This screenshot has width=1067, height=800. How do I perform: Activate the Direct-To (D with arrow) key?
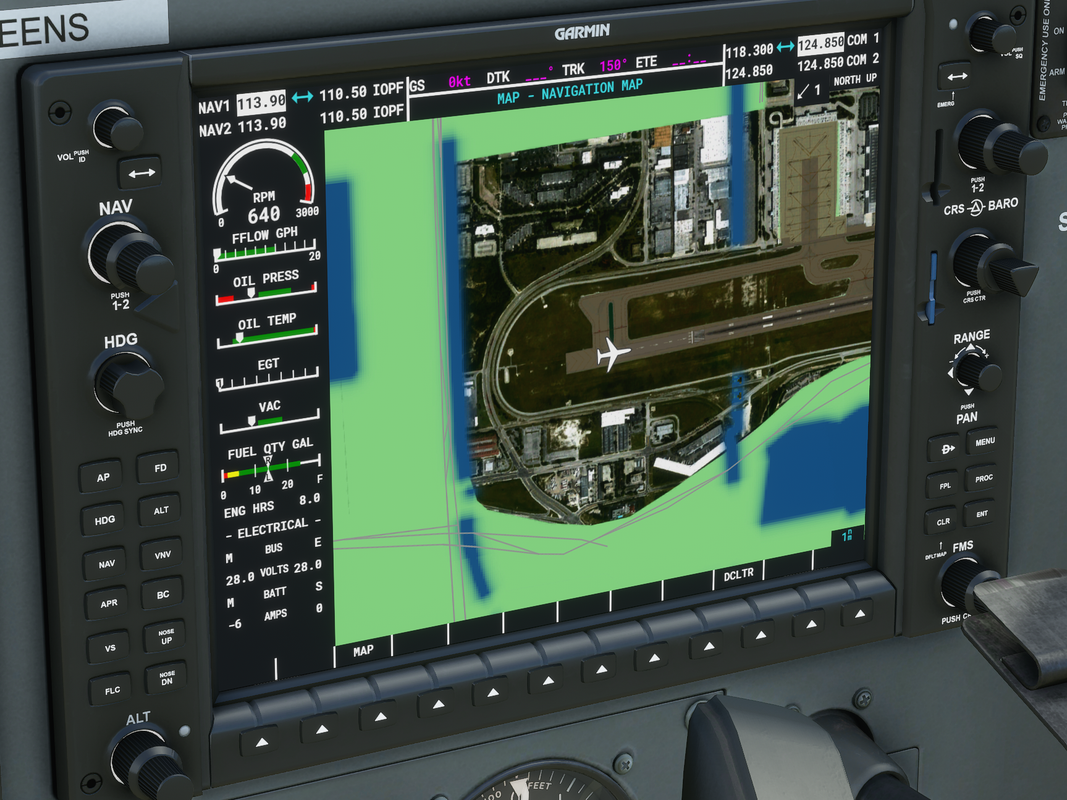(x=948, y=448)
